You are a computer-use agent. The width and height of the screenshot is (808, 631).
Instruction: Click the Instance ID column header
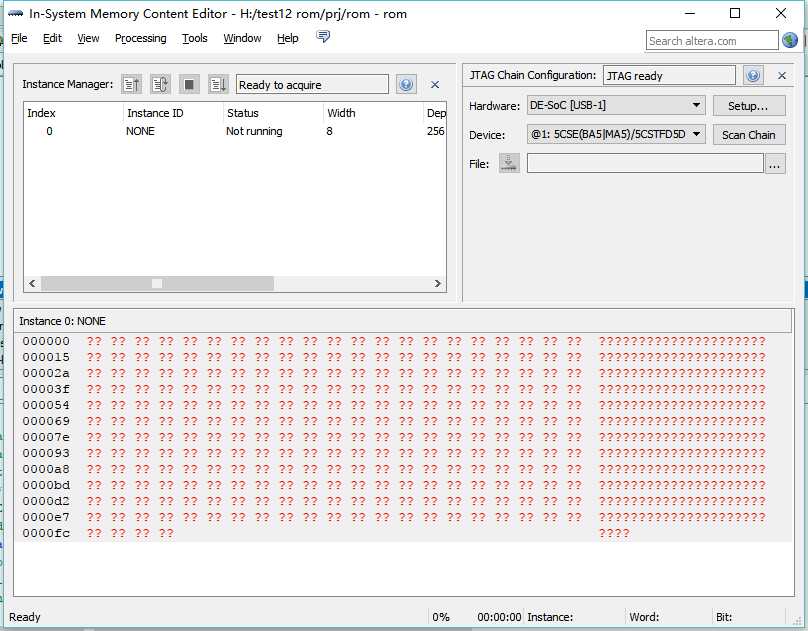coord(155,113)
